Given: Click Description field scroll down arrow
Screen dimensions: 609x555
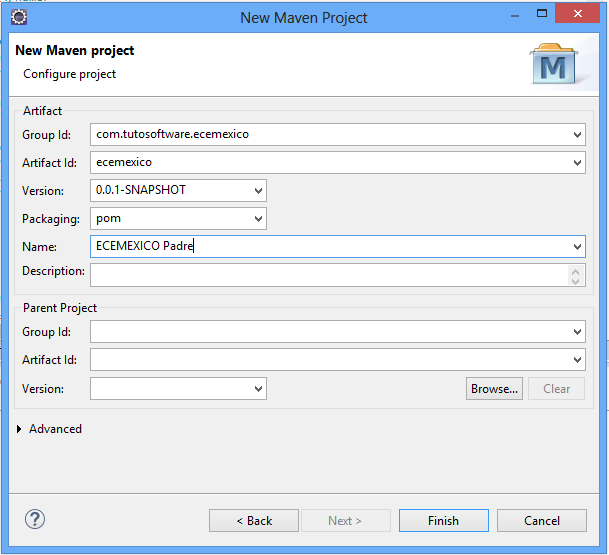Looking at the screenshot, I should coord(576,281).
